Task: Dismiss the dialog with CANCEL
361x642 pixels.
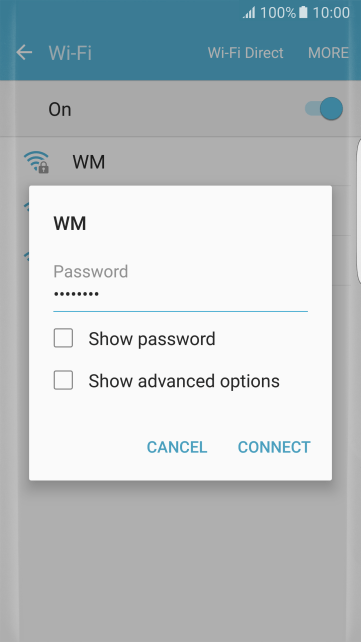Action: [177, 447]
